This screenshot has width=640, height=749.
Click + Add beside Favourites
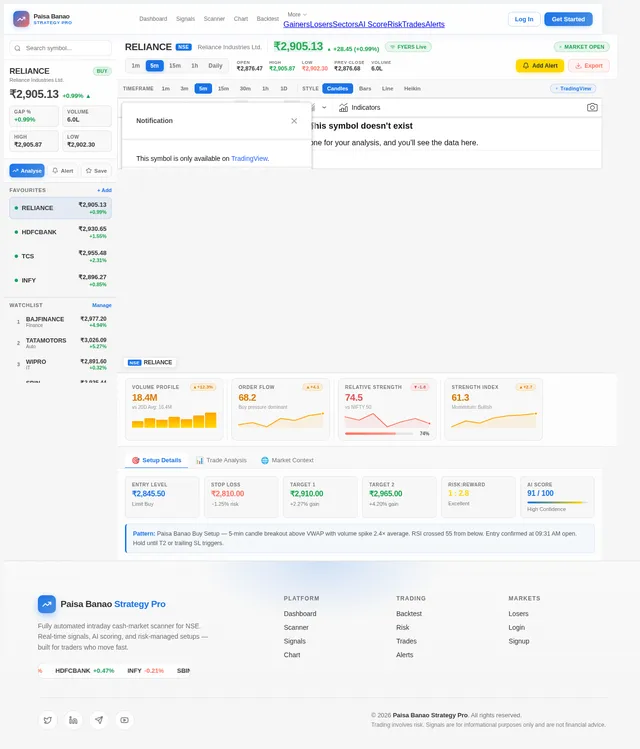(x=104, y=190)
